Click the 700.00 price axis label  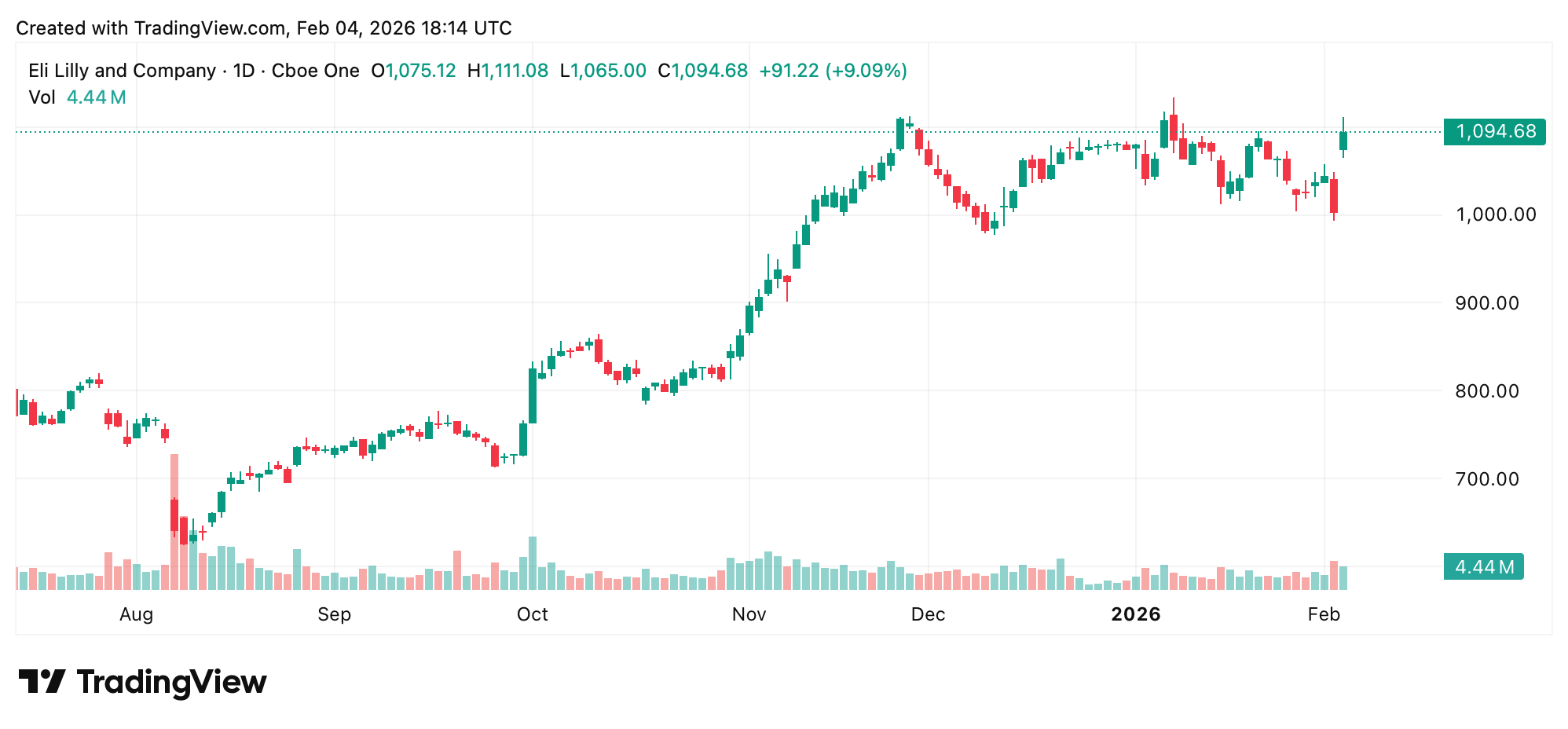tap(1487, 478)
